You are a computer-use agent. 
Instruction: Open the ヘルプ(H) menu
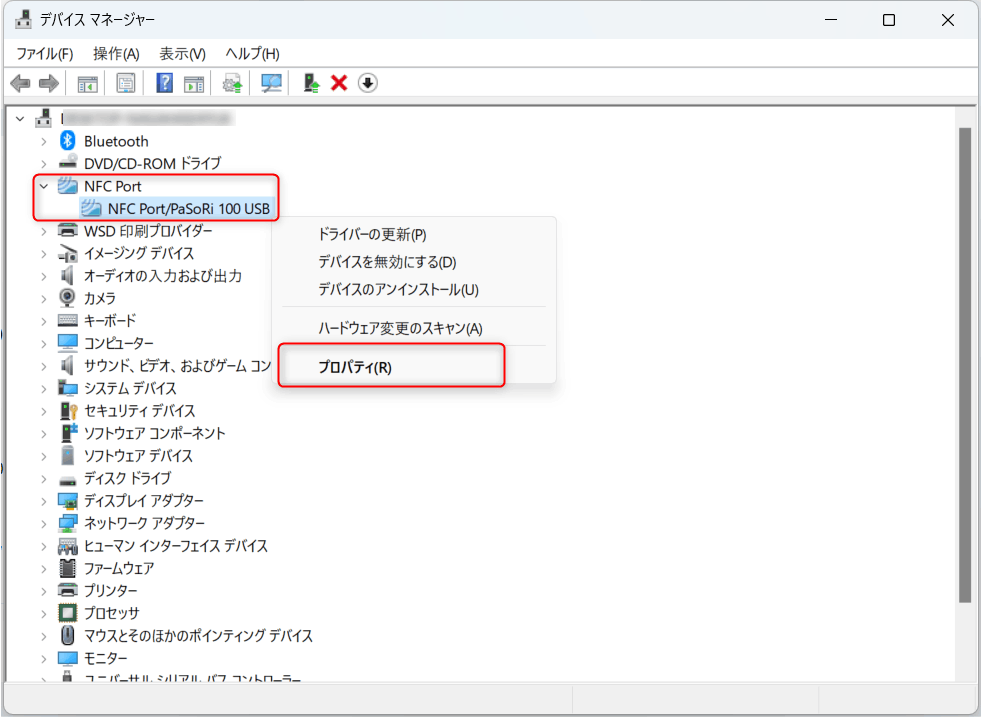tap(253, 54)
